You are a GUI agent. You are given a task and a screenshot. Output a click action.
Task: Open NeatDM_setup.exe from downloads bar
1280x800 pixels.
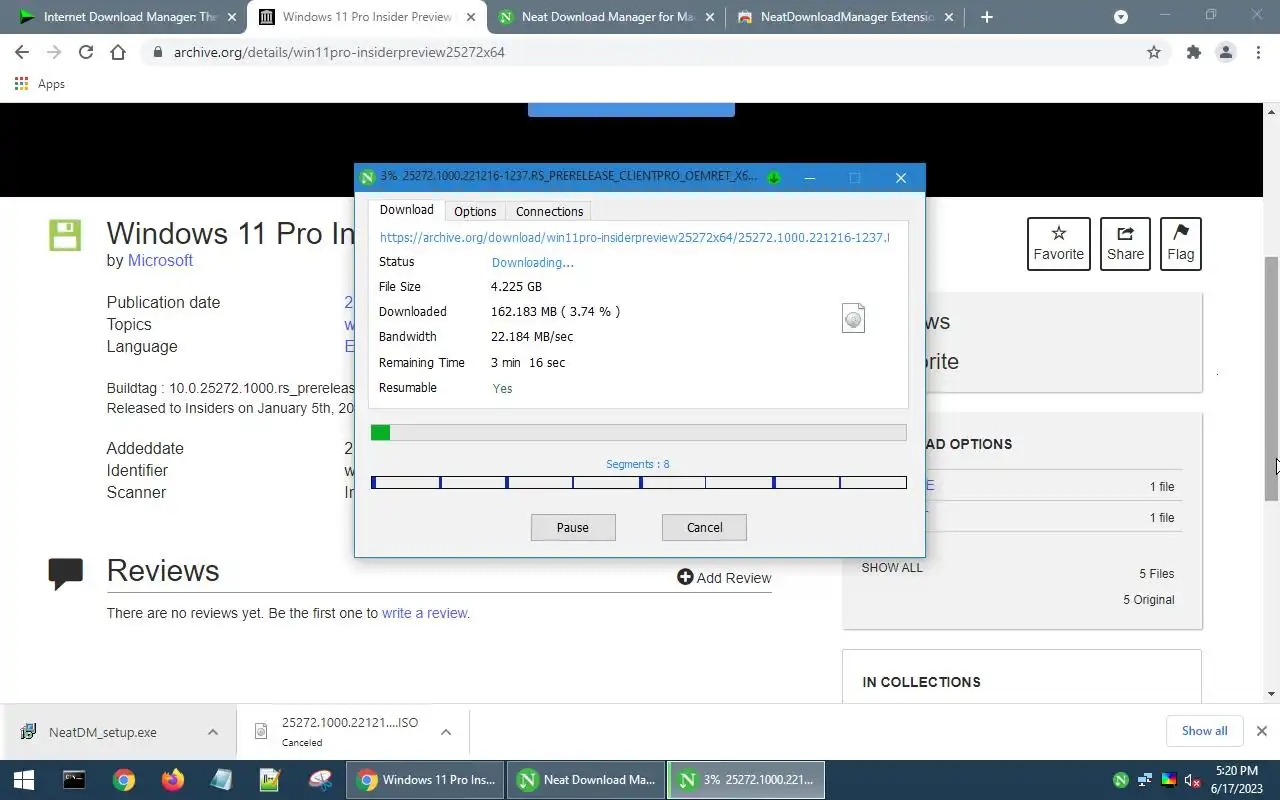click(x=102, y=732)
